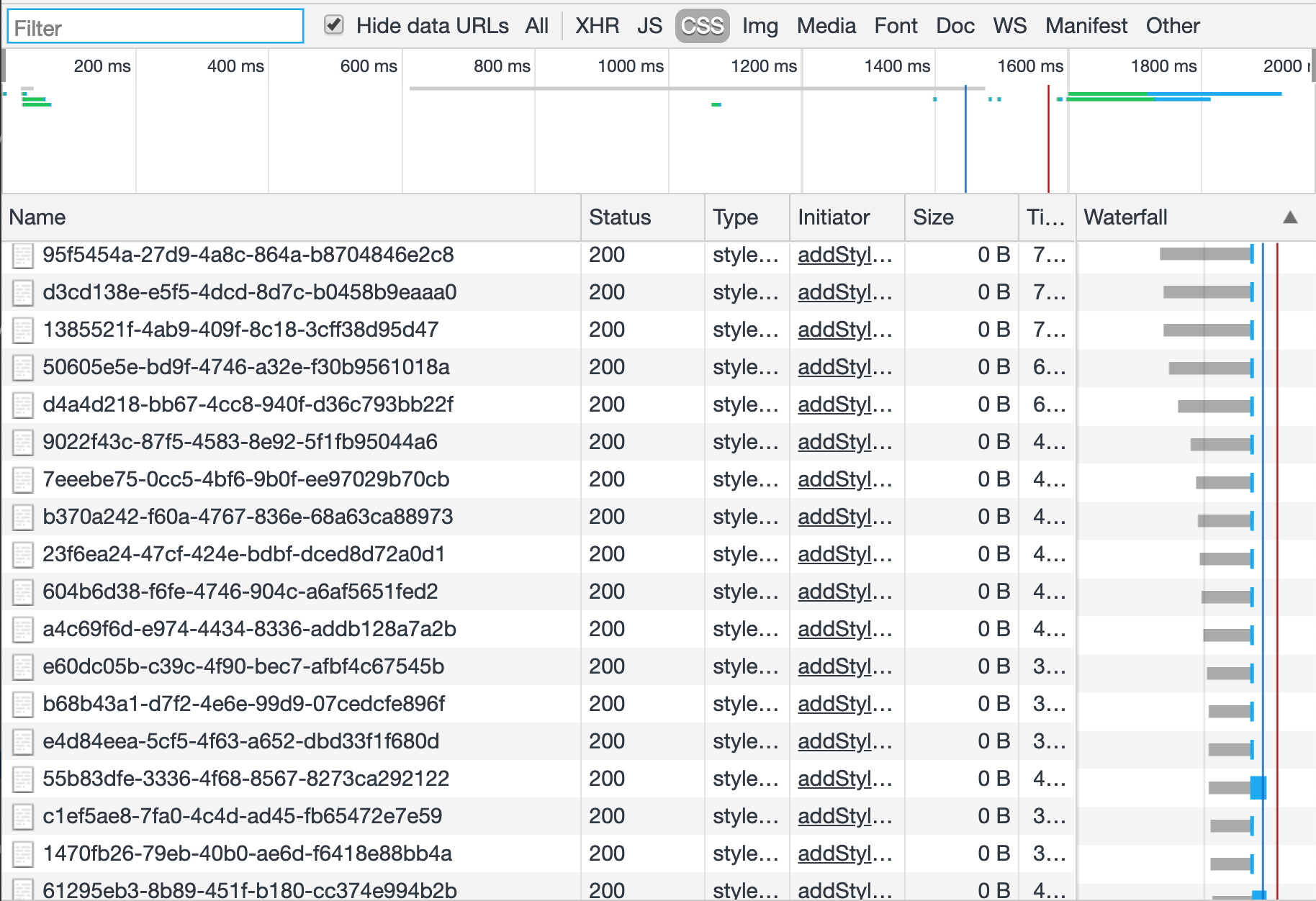The width and height of the screenshot is (1316, 901).
Task: Select request name 1470fb26-79eb-40b0-ae6d-f6418e88bb4a
Action: click(x=247, y=854)
